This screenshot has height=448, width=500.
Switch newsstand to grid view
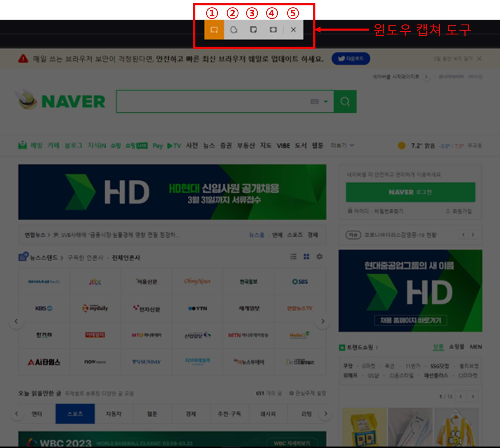click(x=306, y=256)
